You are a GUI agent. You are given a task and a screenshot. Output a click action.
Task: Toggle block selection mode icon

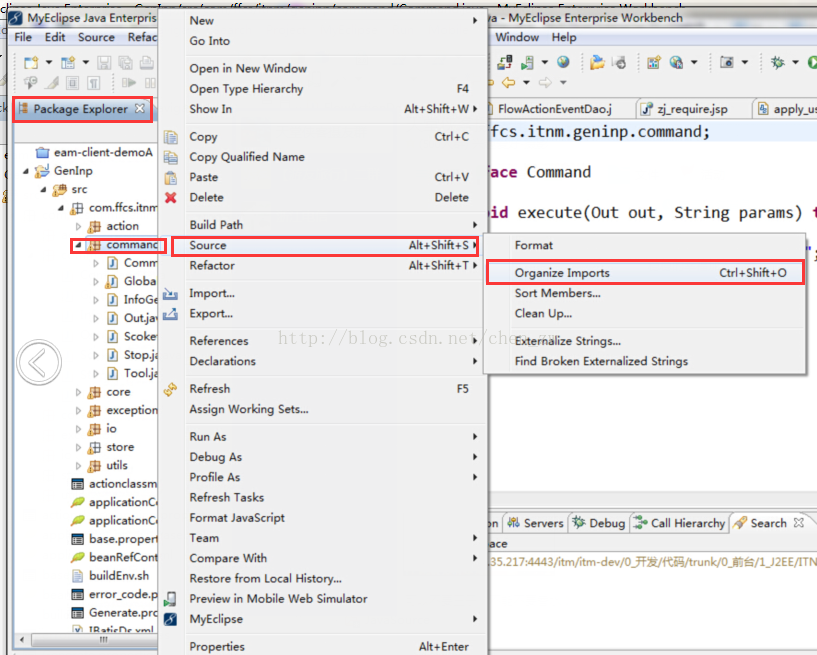[x=72, y=83]
